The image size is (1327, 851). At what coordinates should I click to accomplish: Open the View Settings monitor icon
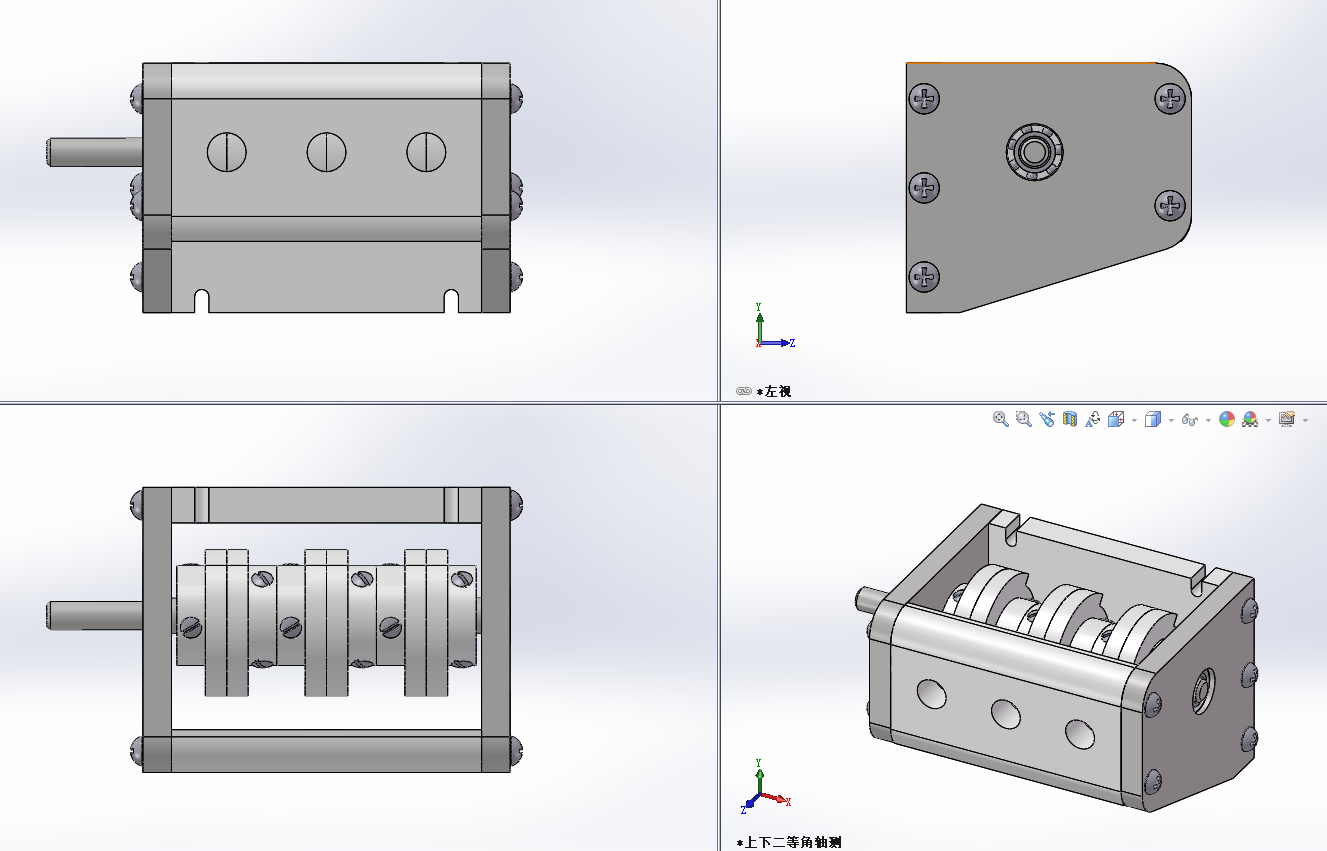(1287, 420)
